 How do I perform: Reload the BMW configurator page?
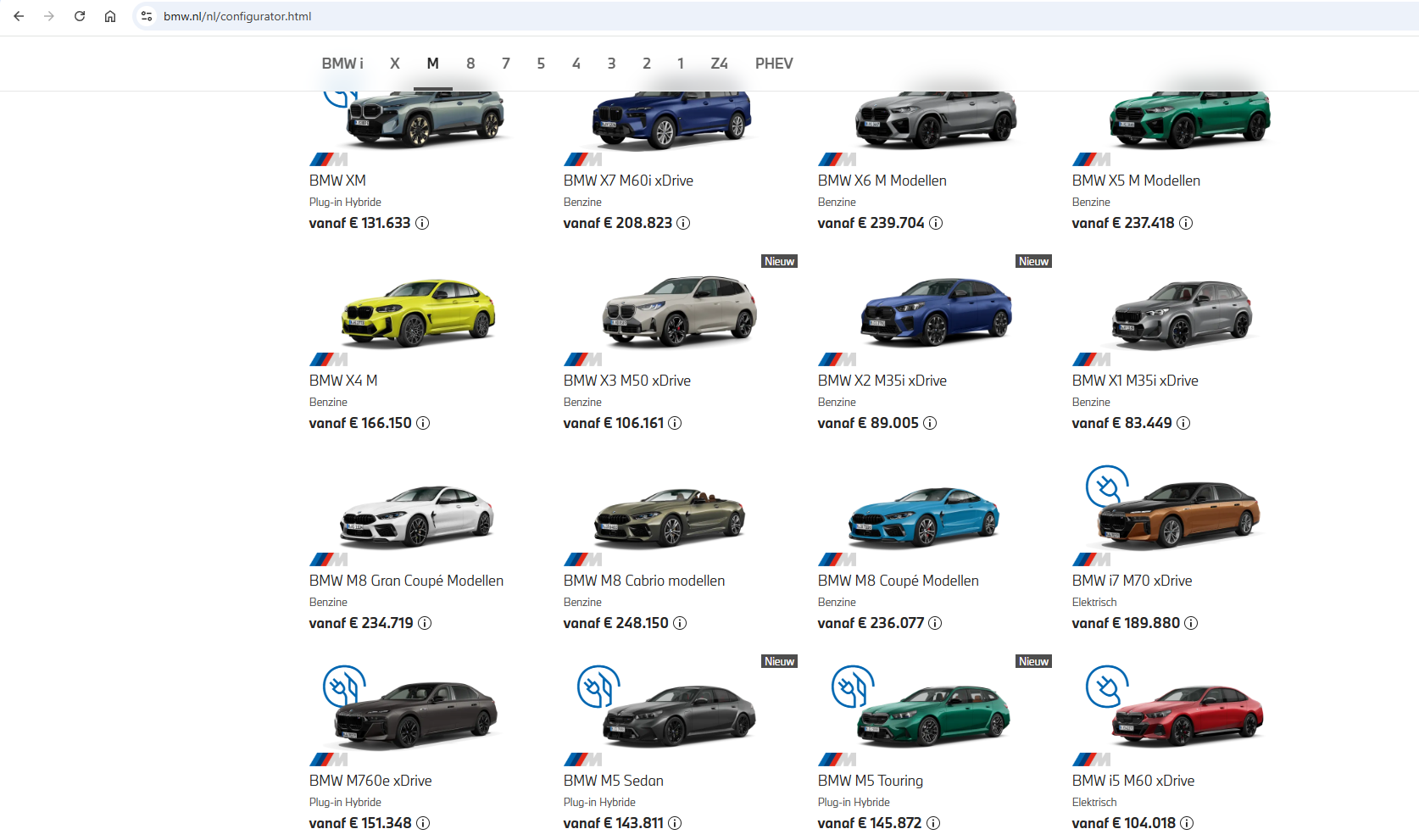tap(80, 16)
